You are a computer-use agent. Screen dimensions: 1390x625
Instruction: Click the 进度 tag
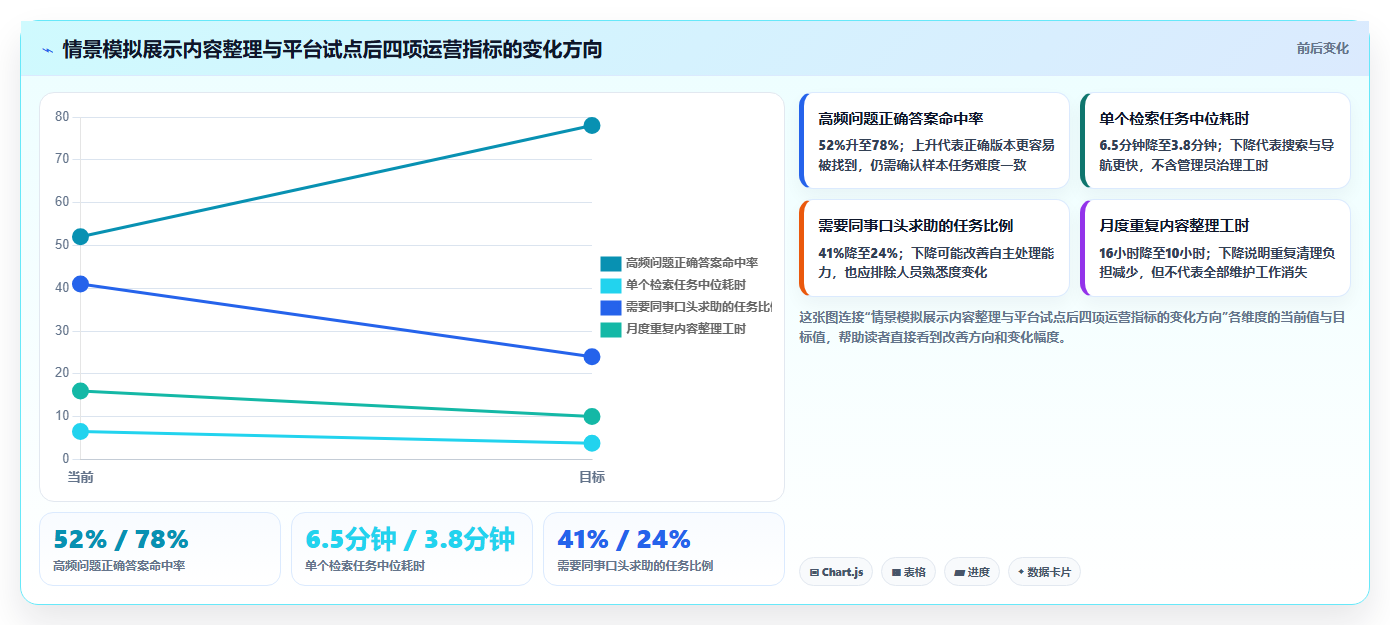click(x=971, y=572)
